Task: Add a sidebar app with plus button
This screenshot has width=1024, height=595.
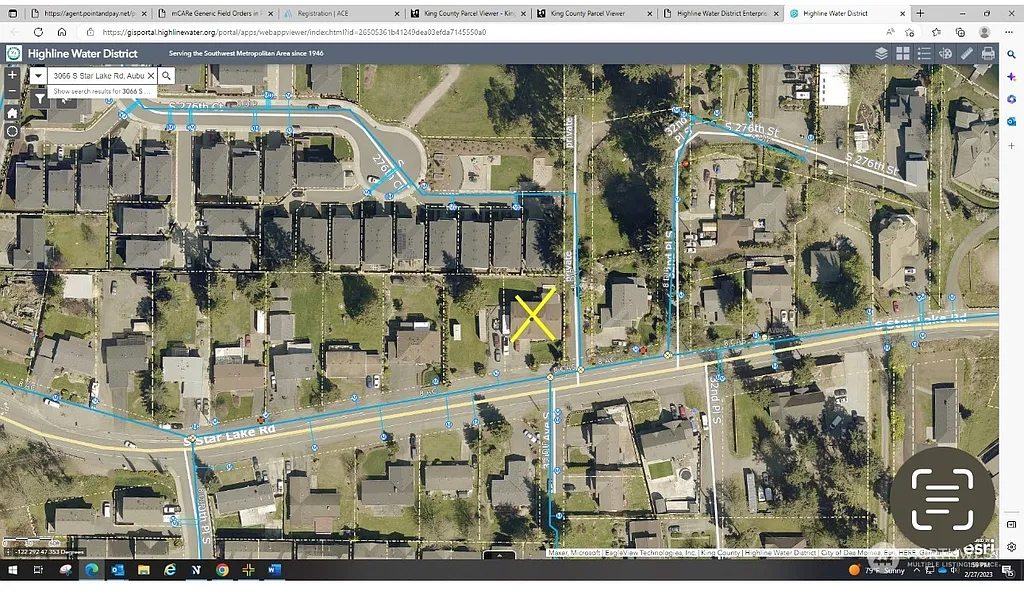Action: [1011, 146]
